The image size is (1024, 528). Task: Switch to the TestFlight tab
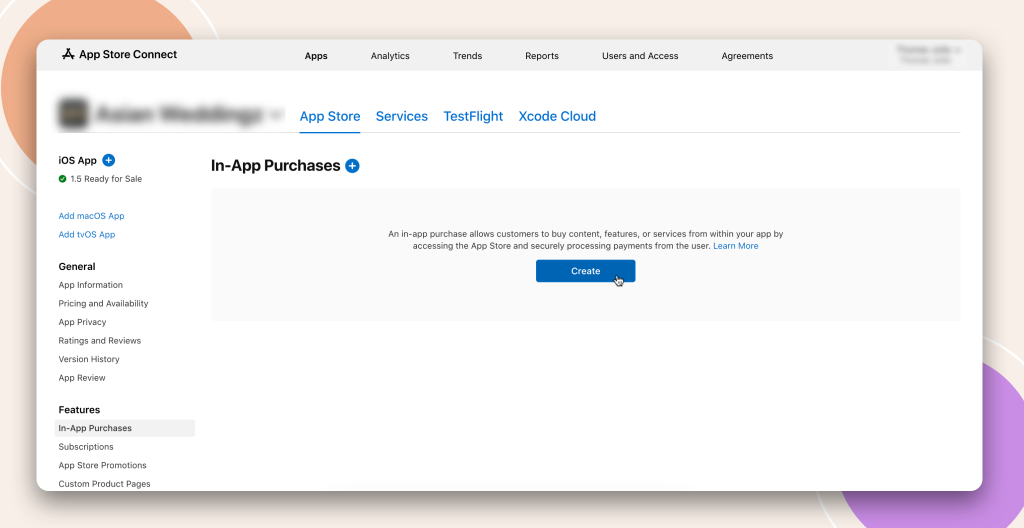[x=473, y=116]
